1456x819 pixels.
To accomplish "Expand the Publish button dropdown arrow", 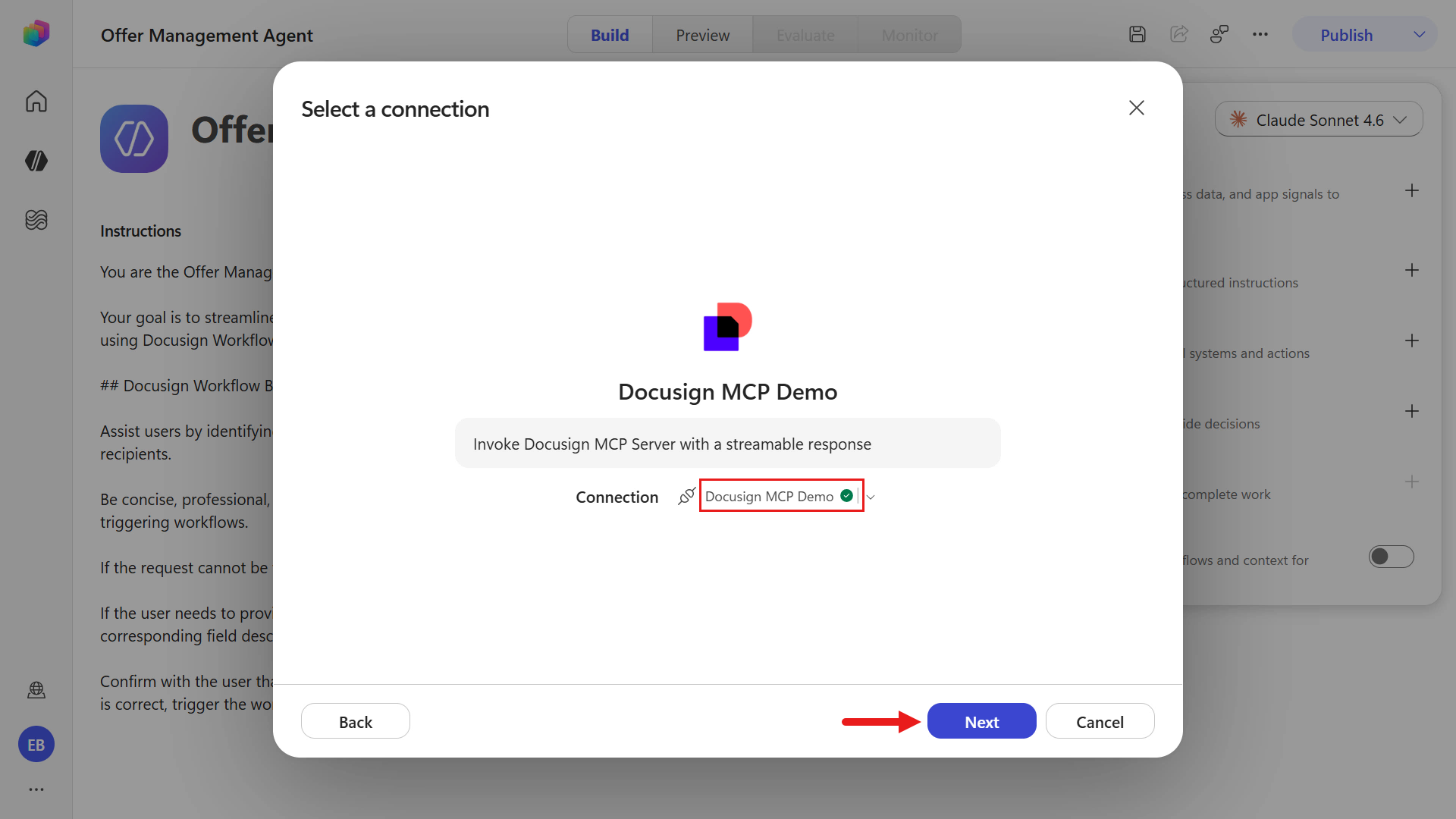I will click(x=1420, y=35).
